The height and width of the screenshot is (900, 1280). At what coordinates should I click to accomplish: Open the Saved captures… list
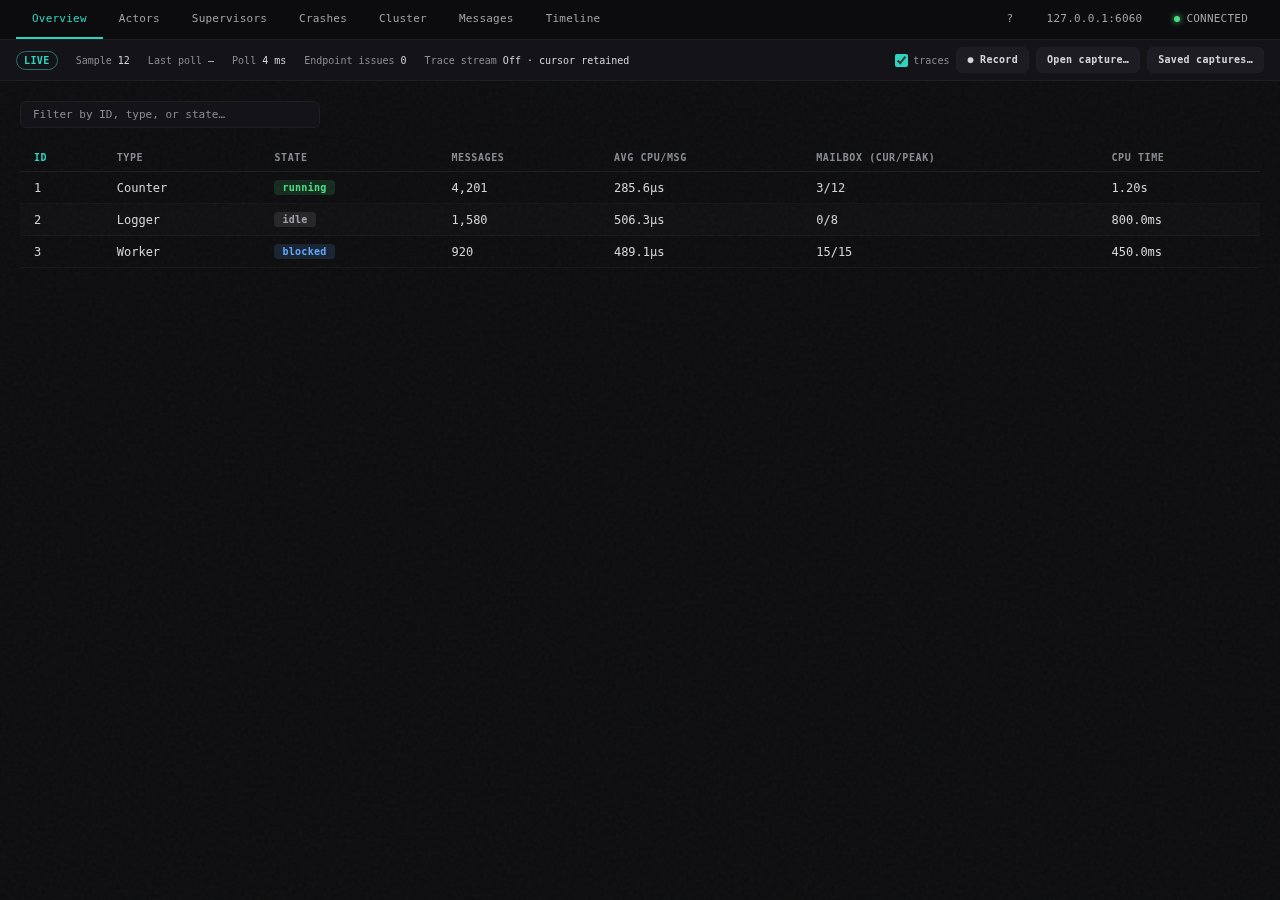point(1205,60)
